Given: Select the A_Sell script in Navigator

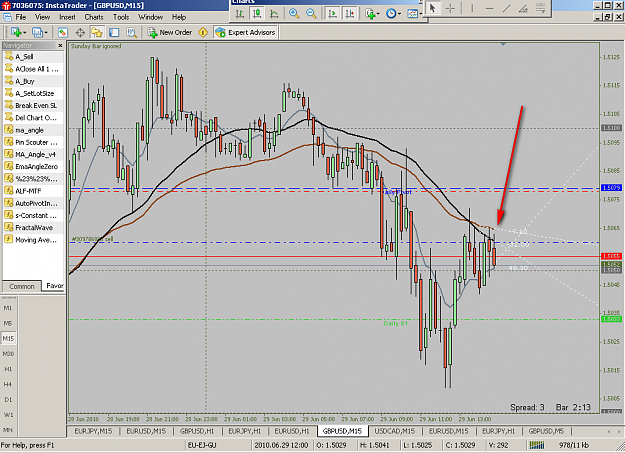Looking at the screenshot, I should [24, 57].
